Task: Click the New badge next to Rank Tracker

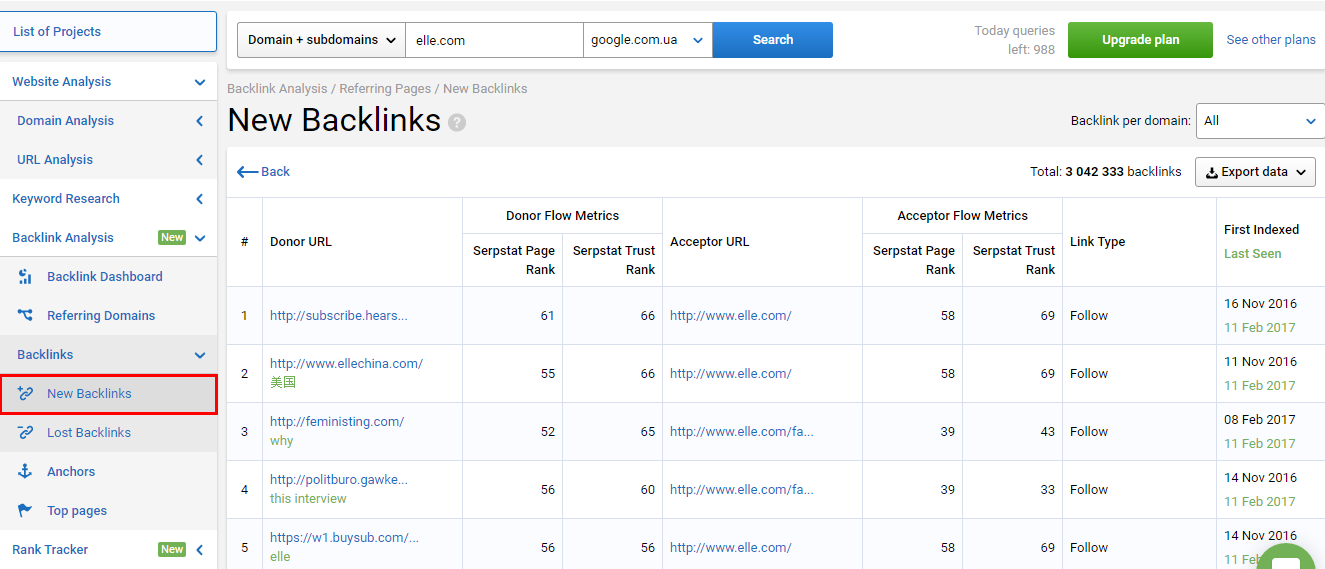Action: coord(172,550)
